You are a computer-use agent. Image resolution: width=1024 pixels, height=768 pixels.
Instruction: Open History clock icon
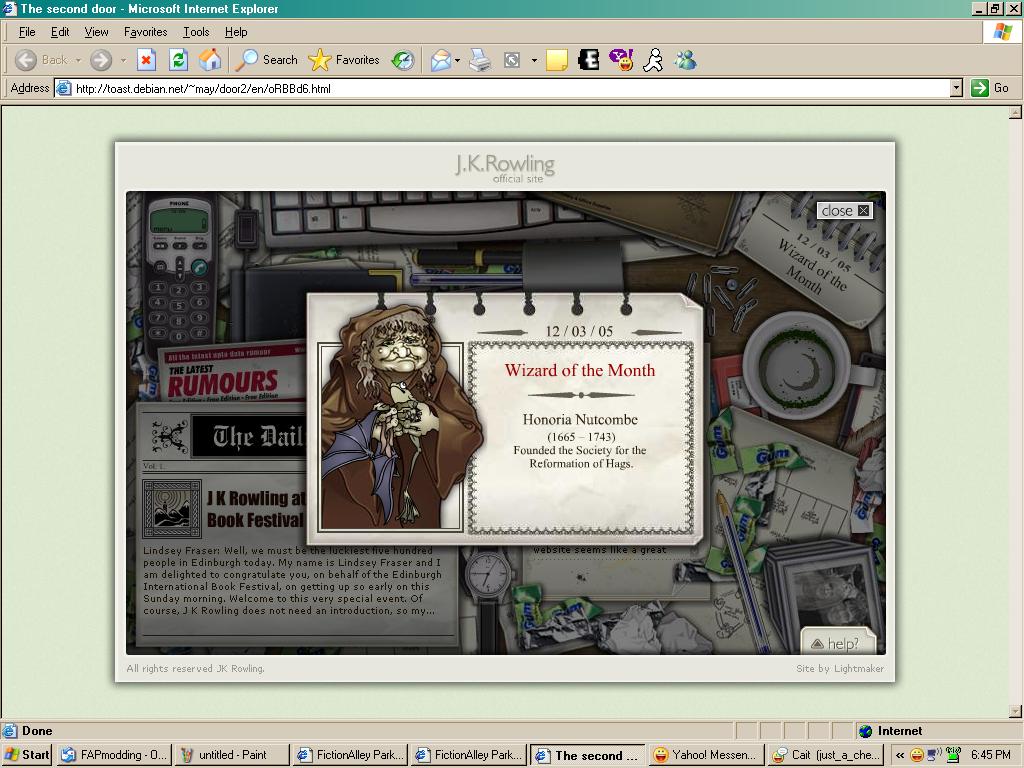tap(403, 61)
